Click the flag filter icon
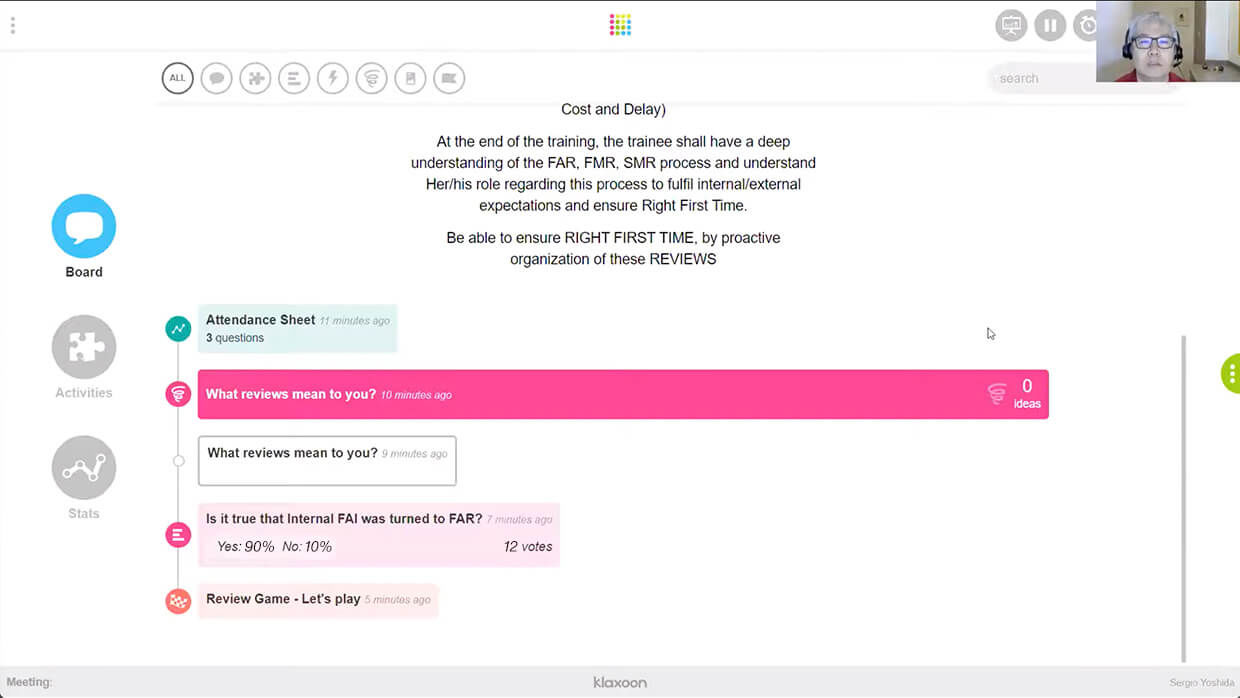The image size is (1240, 698). tap(449, 78)
